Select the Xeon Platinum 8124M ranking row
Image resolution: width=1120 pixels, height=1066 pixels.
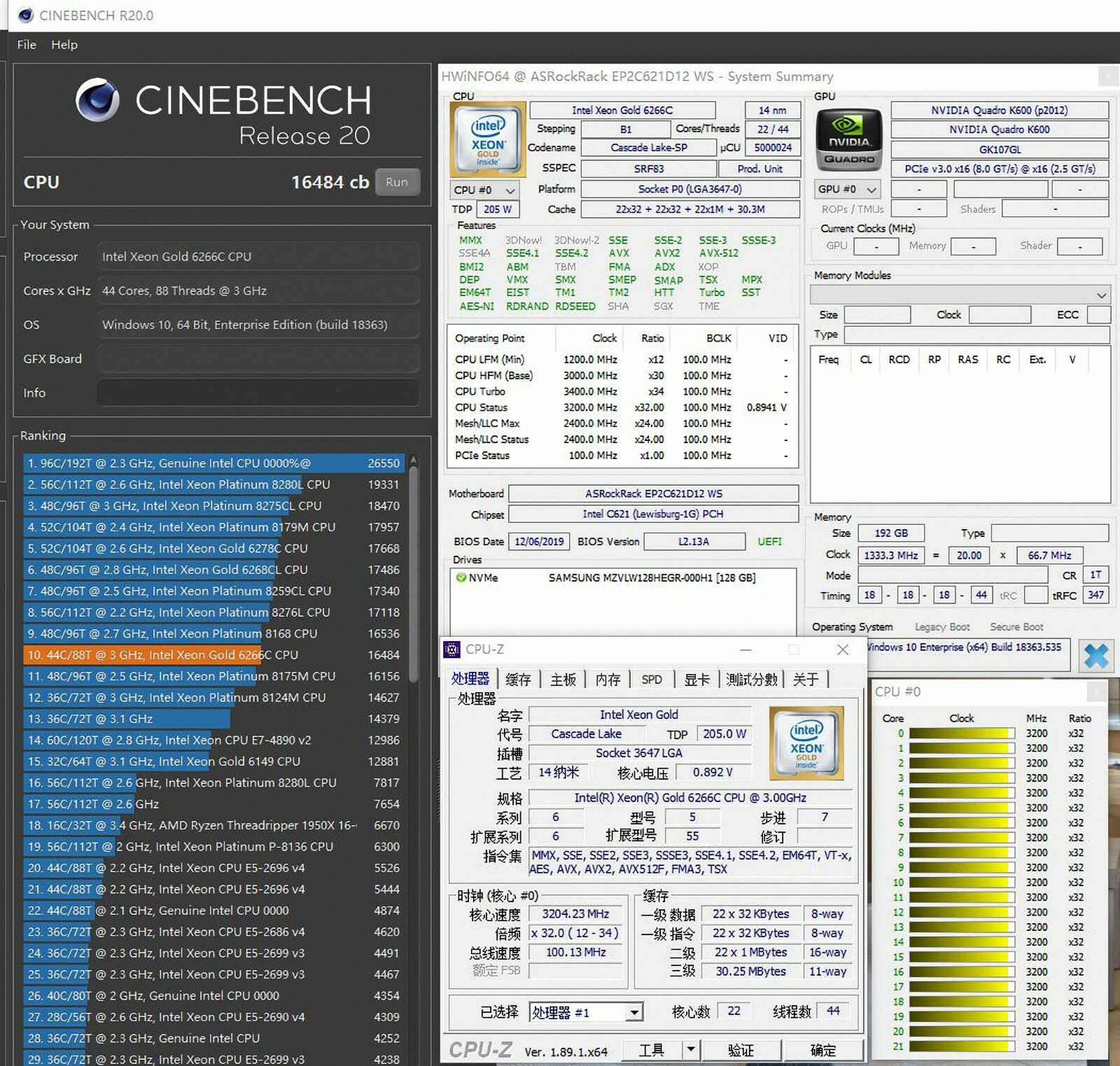214,698
